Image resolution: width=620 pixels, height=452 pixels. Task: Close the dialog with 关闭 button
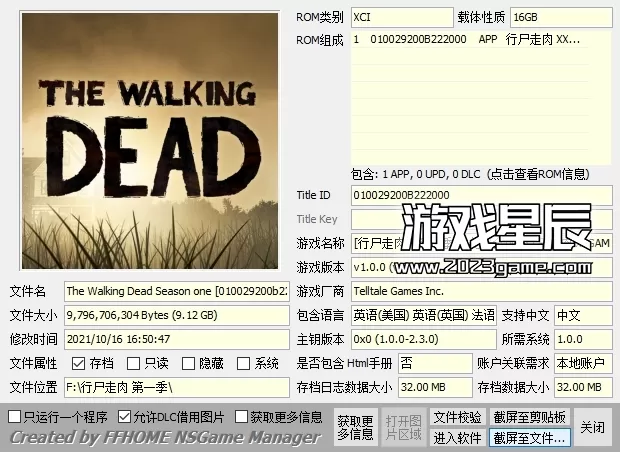coord(592,427)
